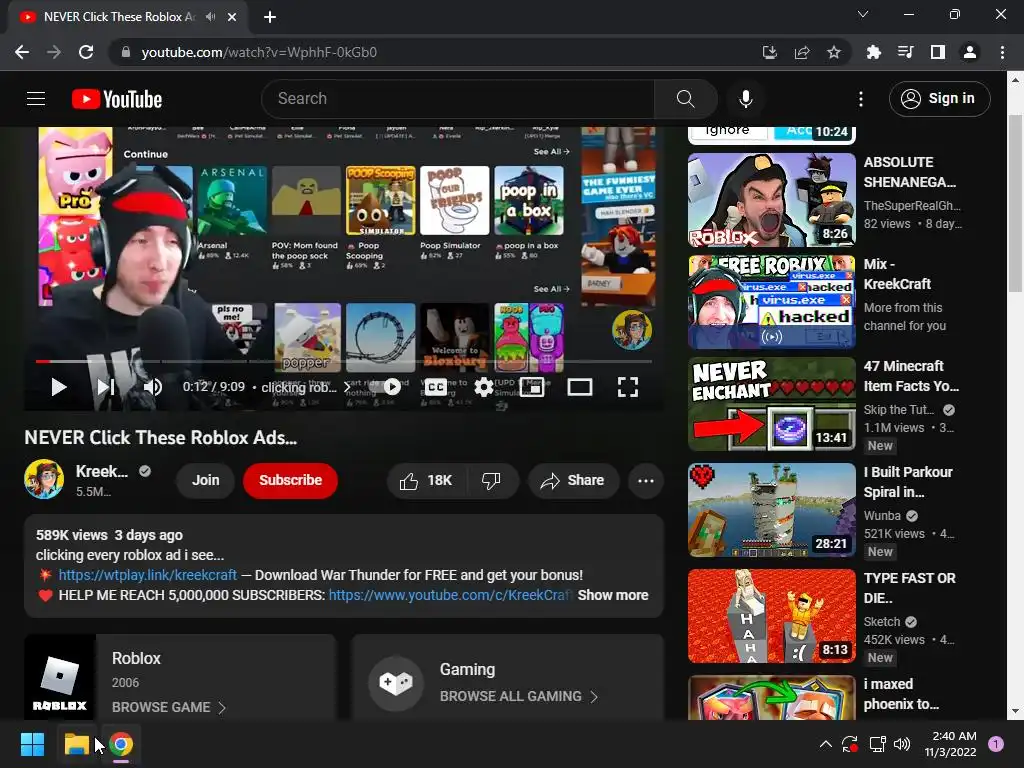
Task: Start voice search with microphone icon
Action: pyautogui.click(x=745, y=99)
